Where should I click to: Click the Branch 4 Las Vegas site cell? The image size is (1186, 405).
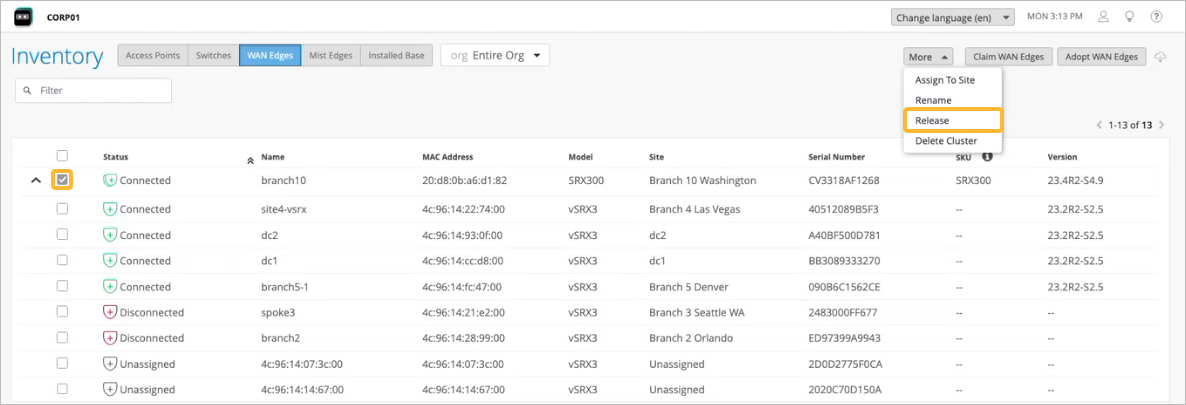tap(694, 209)
